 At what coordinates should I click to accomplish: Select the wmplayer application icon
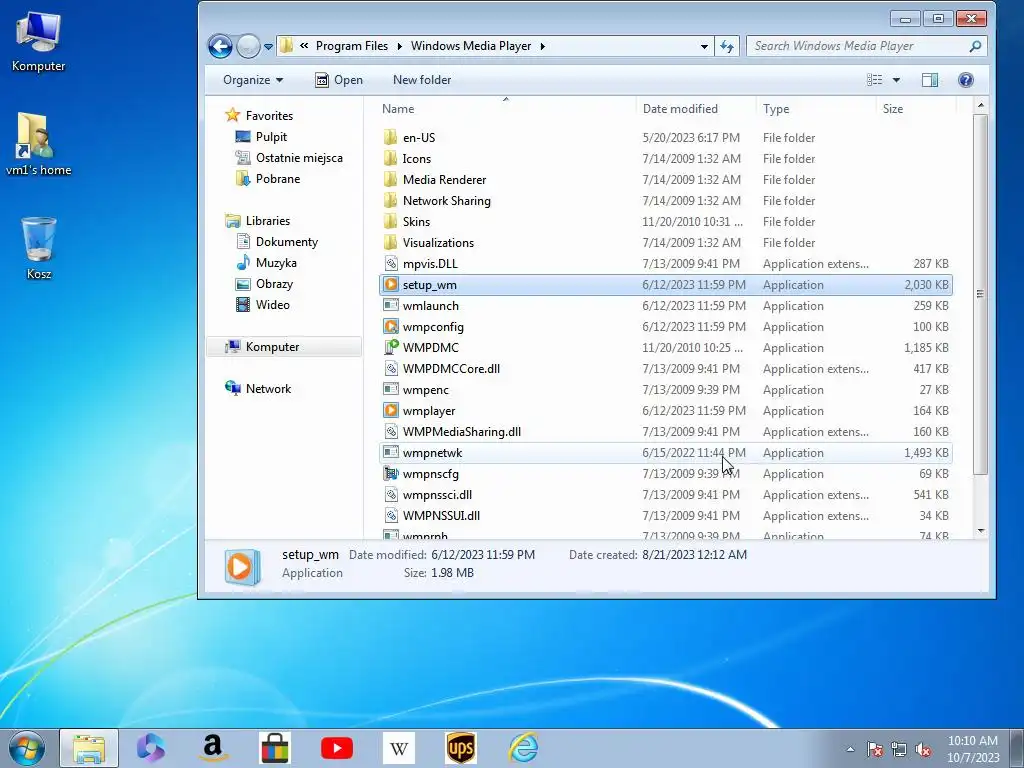[x=391, y=410]
